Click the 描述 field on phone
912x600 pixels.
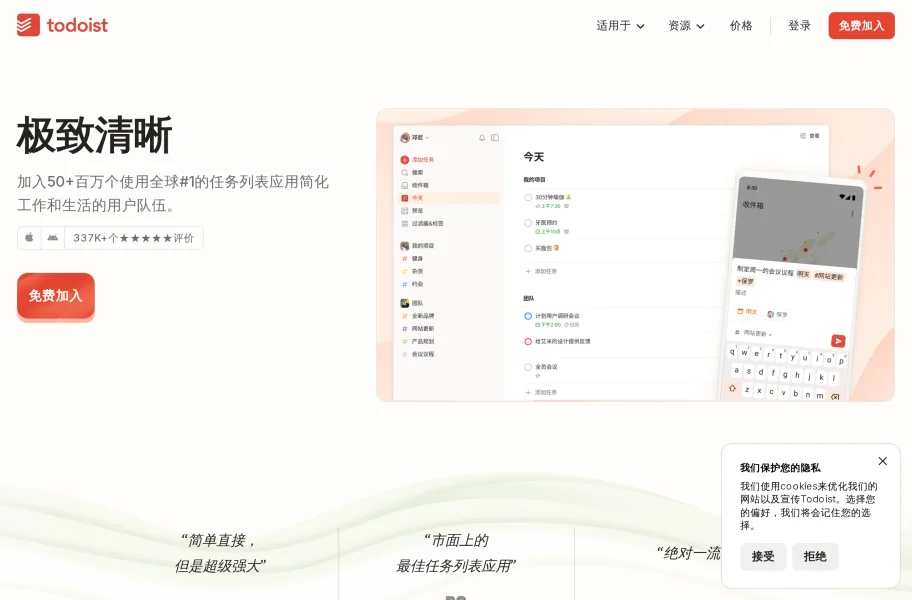point(740,293)
